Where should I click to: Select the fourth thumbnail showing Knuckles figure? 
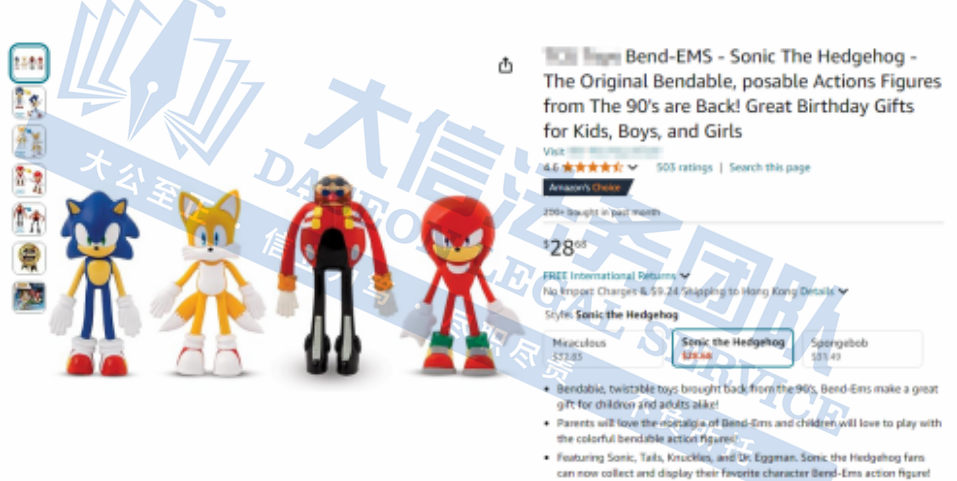[x=29, y=181]
